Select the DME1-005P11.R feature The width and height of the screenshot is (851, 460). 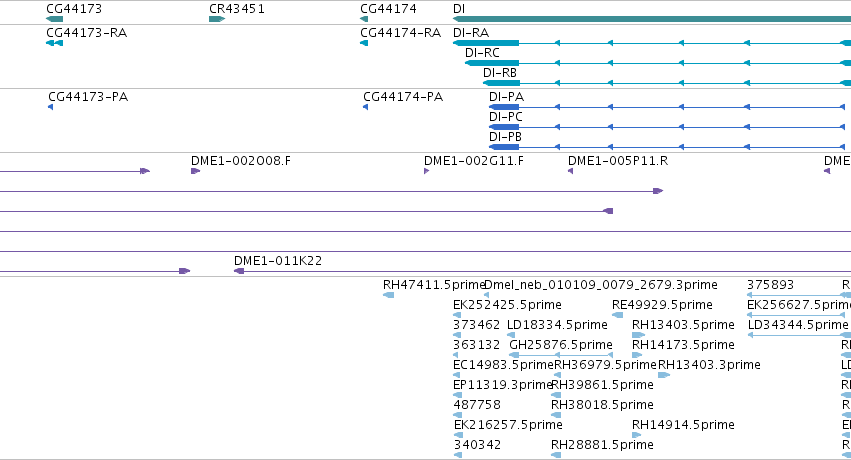(618, 161)
